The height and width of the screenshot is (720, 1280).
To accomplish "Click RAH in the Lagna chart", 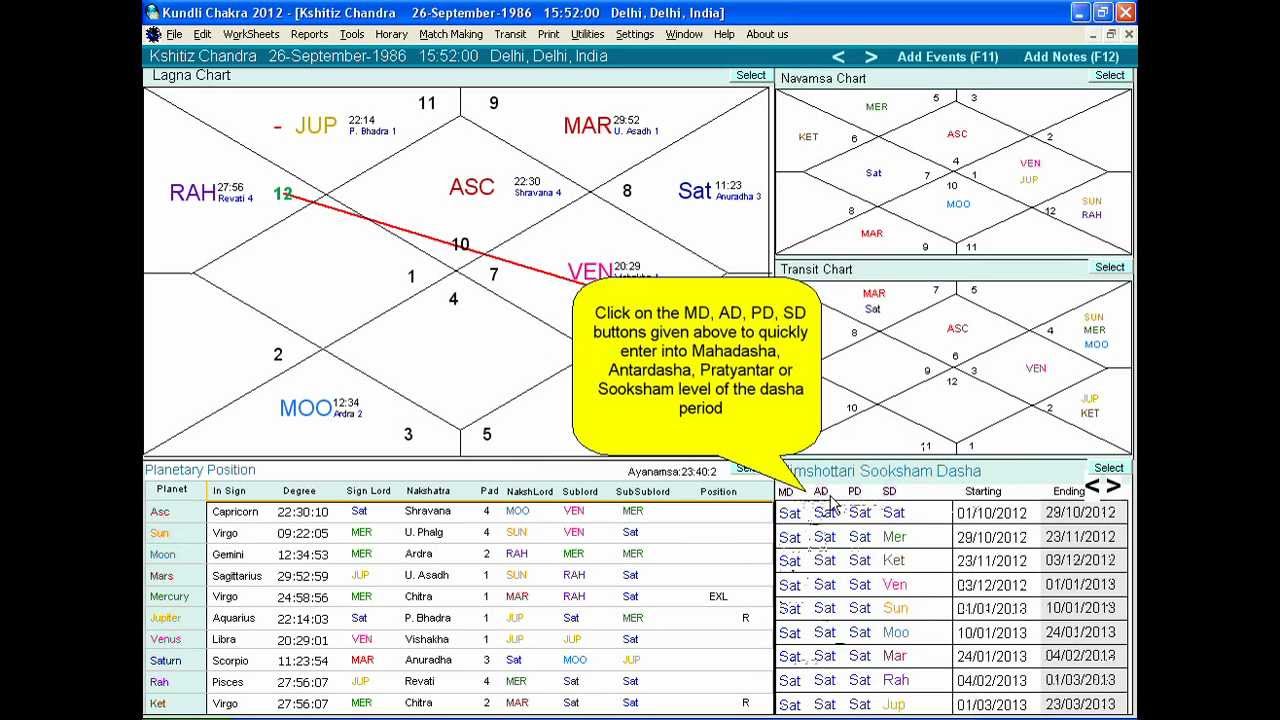I will click(192, 193).
